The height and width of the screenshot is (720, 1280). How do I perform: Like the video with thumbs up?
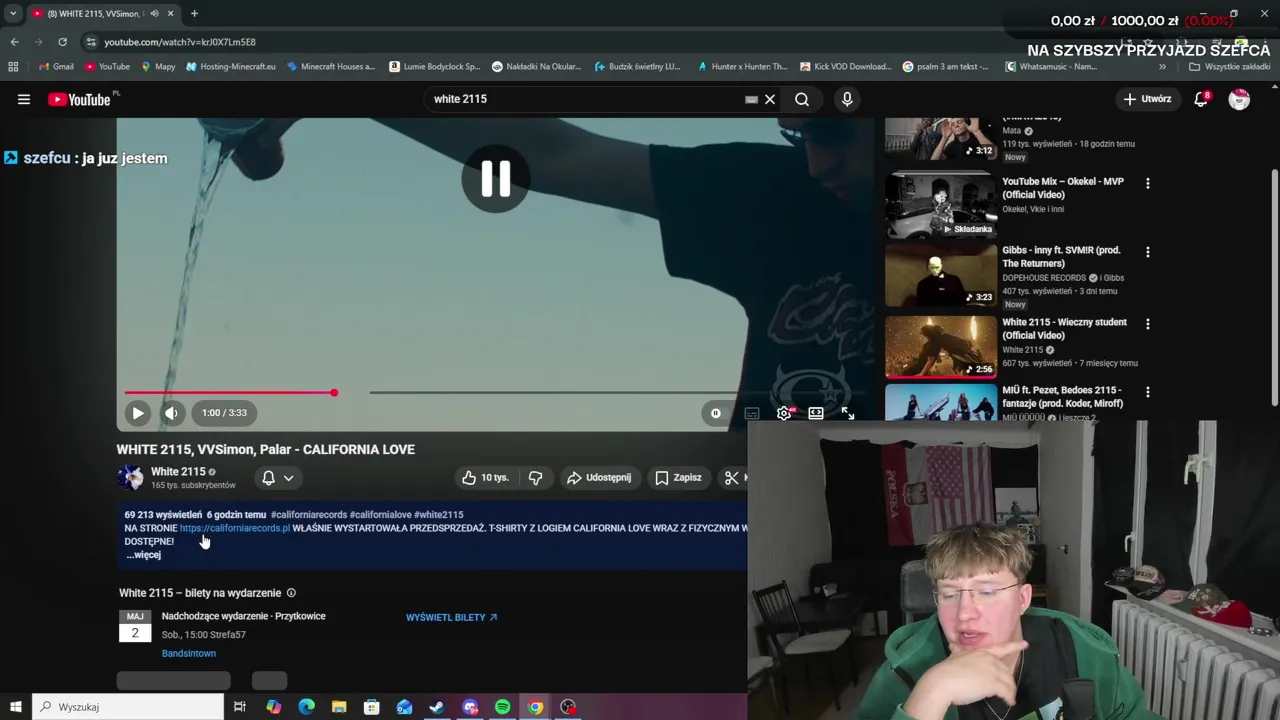(486, 478)
